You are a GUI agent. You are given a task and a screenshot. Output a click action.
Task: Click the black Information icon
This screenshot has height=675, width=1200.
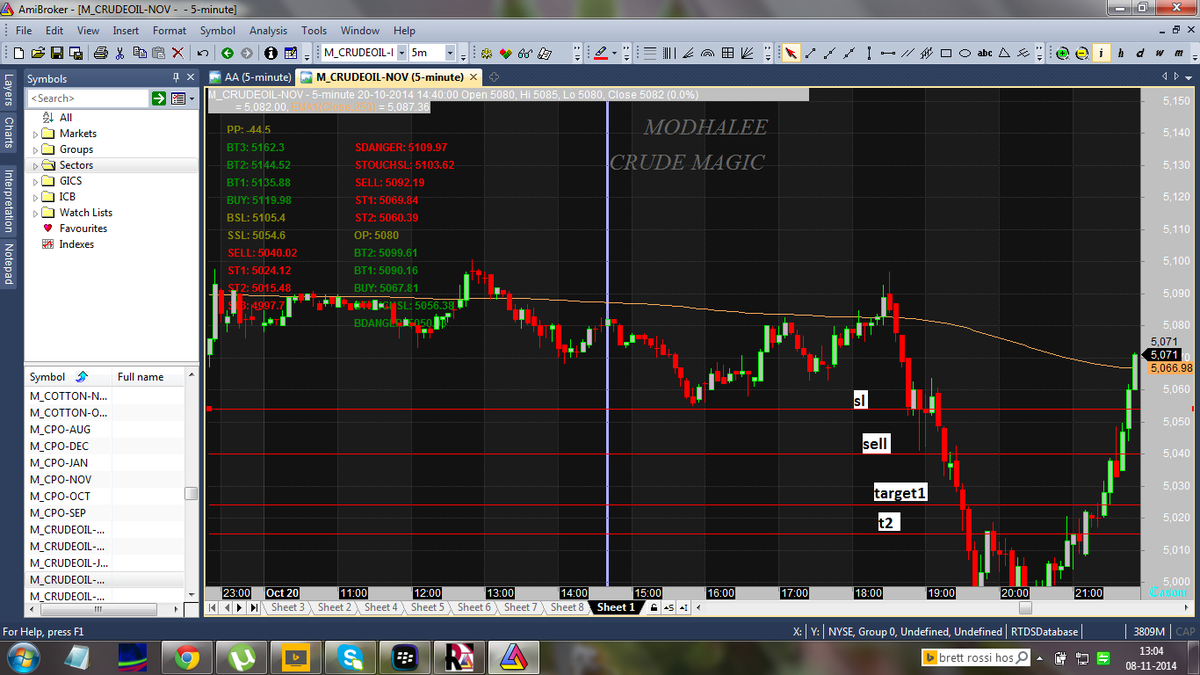[x=271, y=53]
